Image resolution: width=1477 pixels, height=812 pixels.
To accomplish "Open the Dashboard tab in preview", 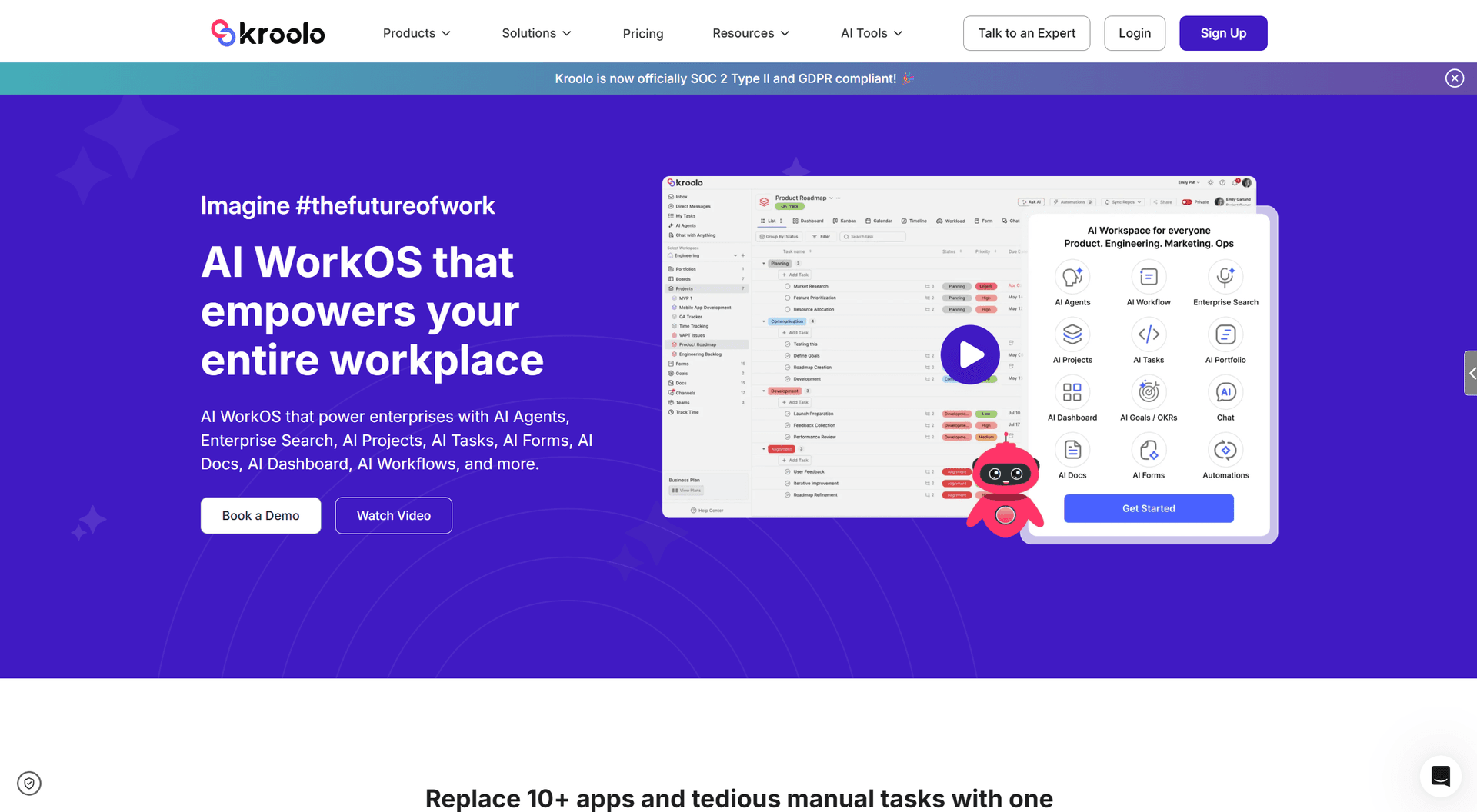I will pos(808,221).
